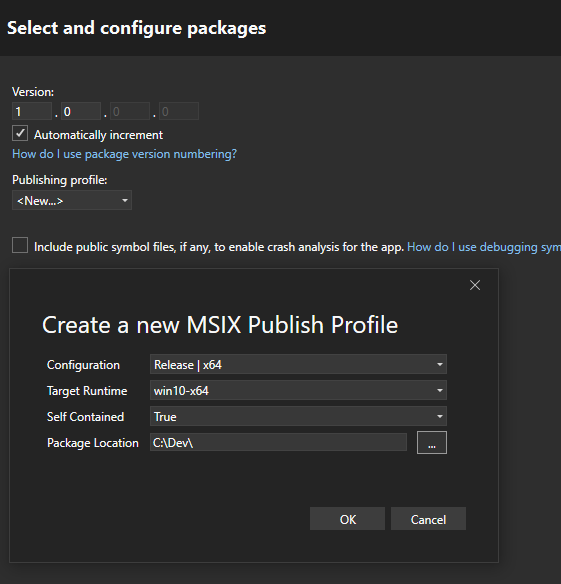Click the minor version field containing 0
The image size is (561, 584).
(81, 111)
